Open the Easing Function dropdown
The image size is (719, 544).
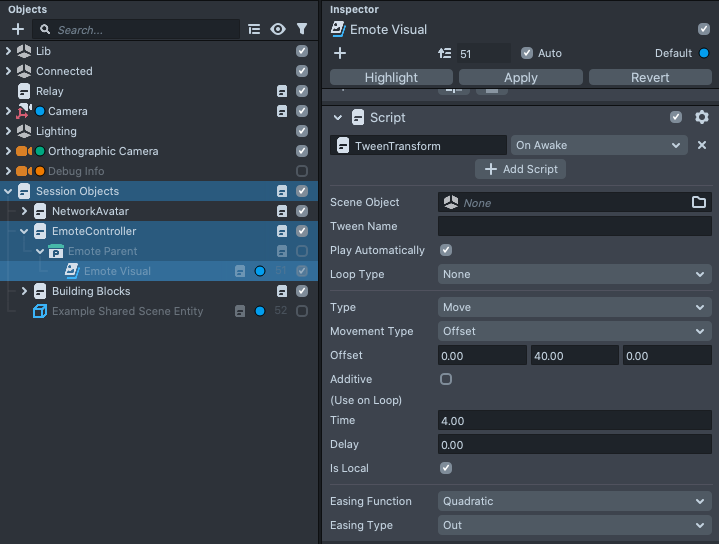[574, 501]
